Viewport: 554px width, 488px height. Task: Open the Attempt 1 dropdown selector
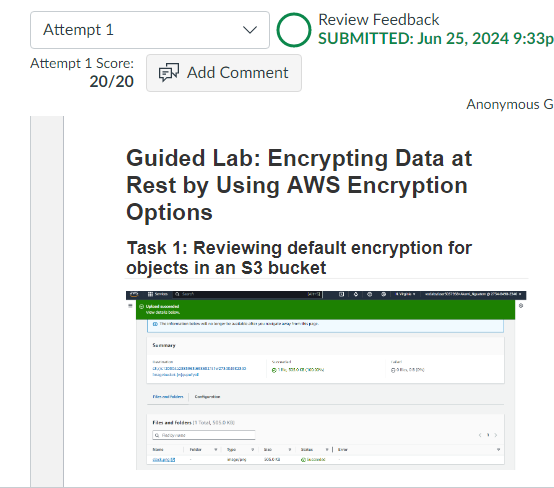click(150, 30)
